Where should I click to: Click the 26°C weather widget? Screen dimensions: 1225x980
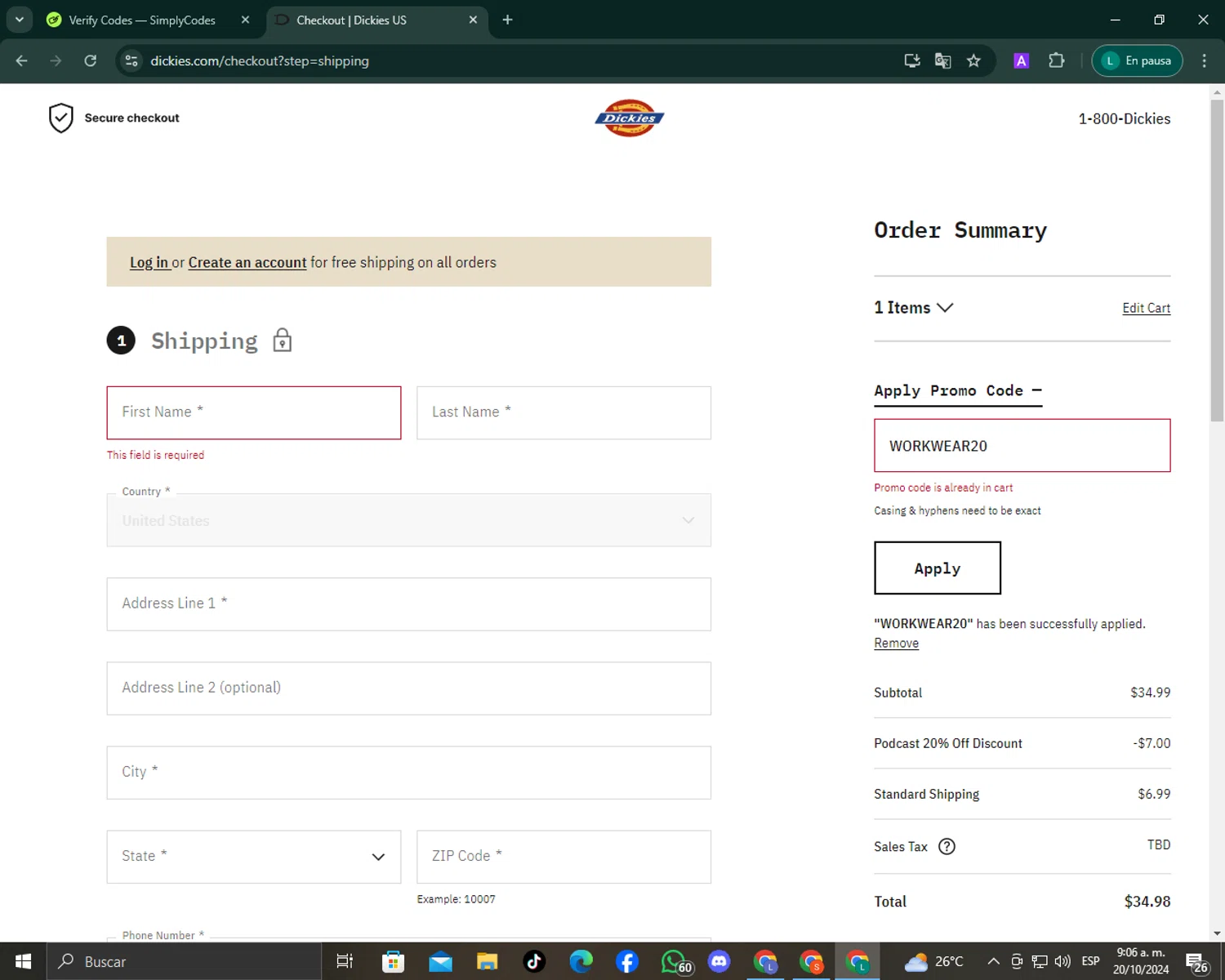pos(933,961)
